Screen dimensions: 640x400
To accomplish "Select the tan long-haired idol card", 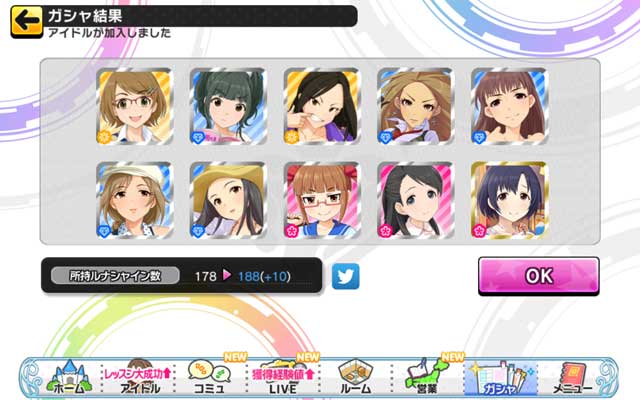I will click(x=416, y=107).
